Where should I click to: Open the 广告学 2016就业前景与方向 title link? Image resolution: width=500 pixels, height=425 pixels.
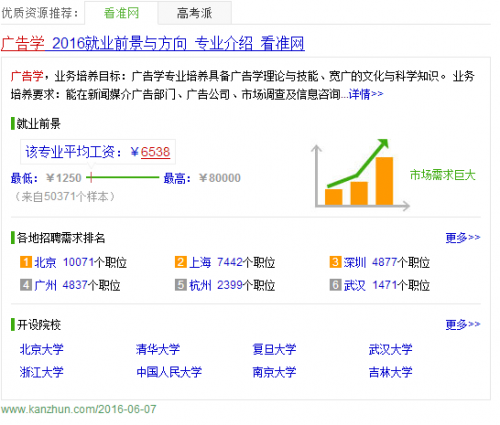click(x=153, y=43)
